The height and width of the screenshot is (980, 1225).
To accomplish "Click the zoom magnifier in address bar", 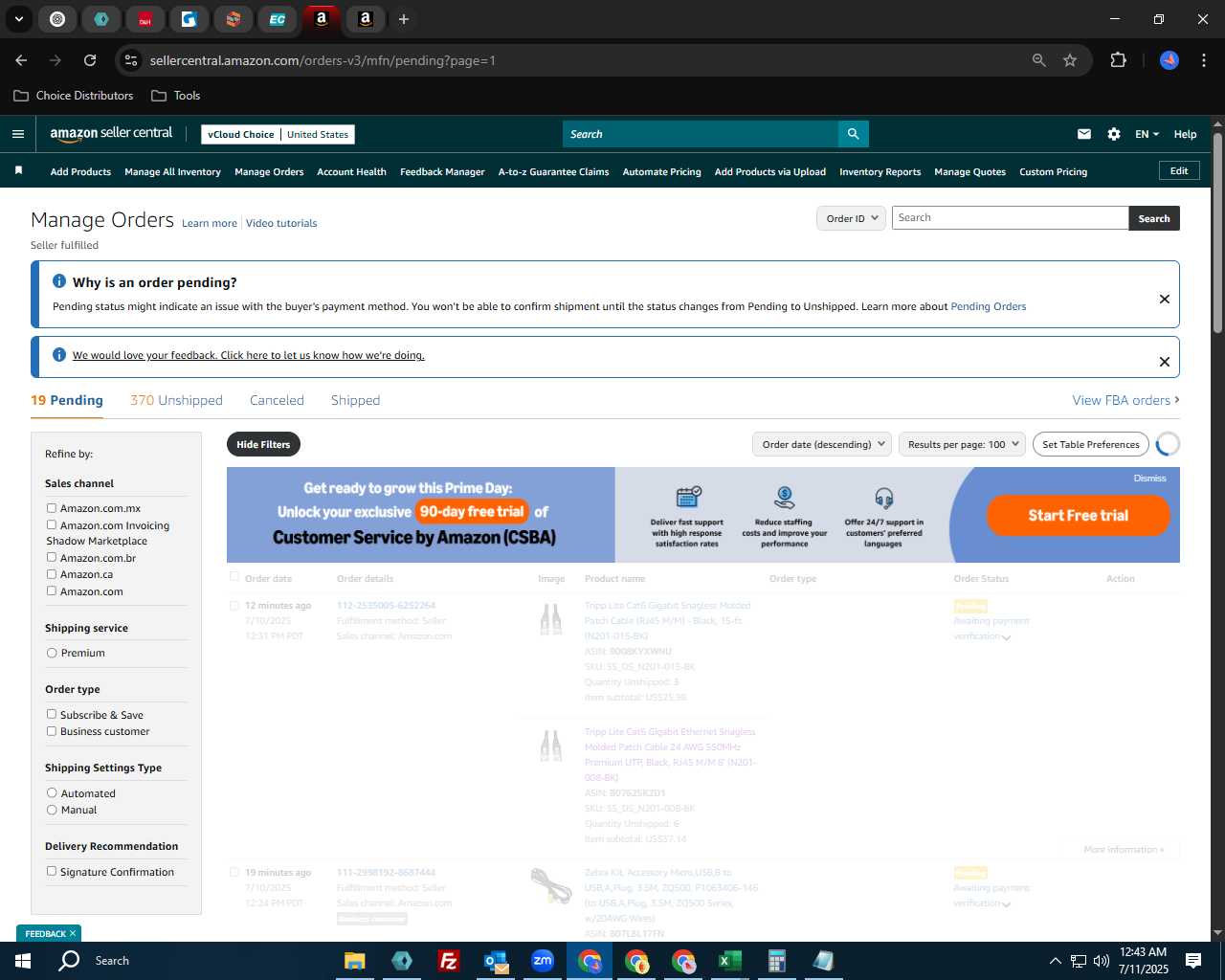I will click(1039, 60).
